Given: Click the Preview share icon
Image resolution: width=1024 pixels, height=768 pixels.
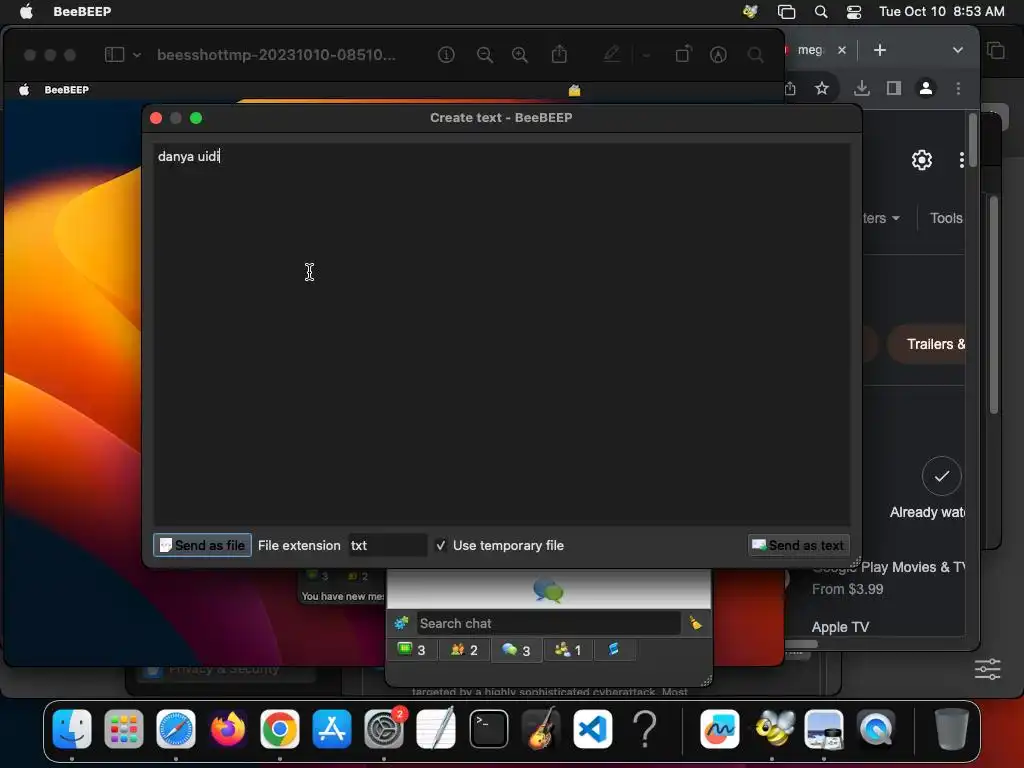Looking at the screenshot, I should click(x=559, y=54).
